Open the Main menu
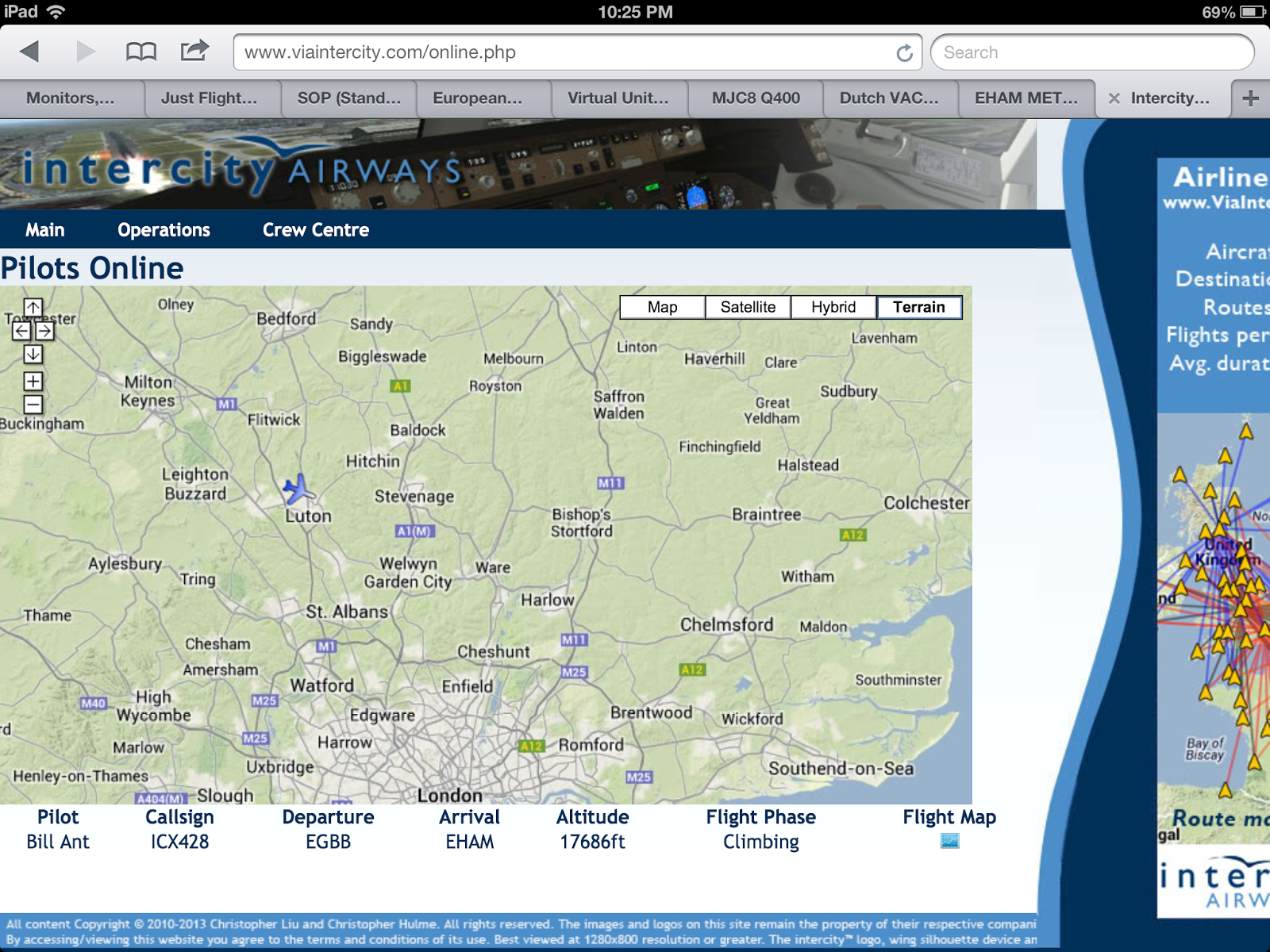Viewport: 1270px width, 952px height. tap(44, 230)
